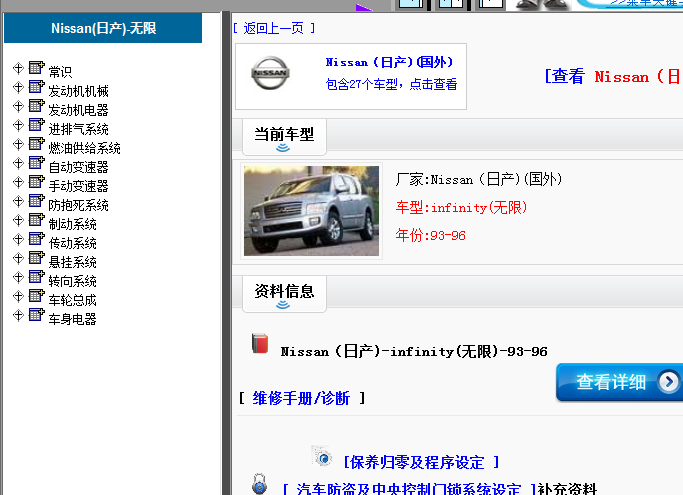683x495 pixels.
Task: Click the table icon beside 自动变速器
Action: point(37,163)
